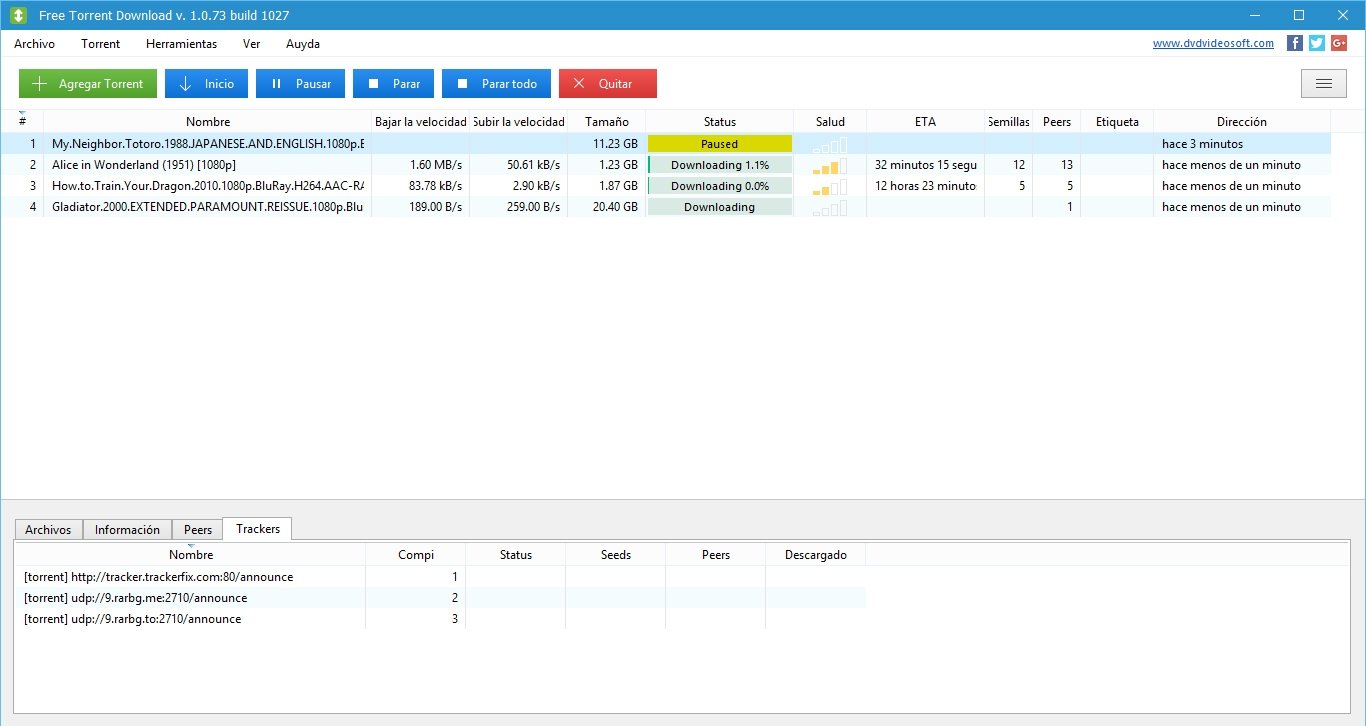This screenshot has height=726, width=1366.
Task: Start download with Inicio button
Action: click(x=206, y=84)
